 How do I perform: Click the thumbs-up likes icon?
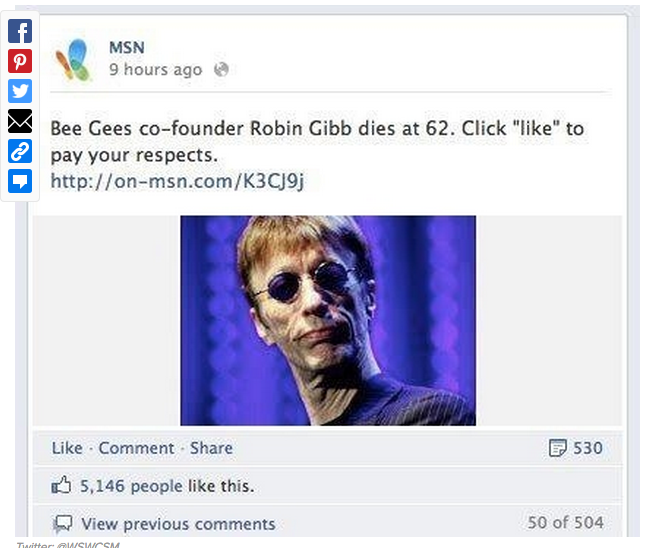pyautogui.click(x=61, y=485)
